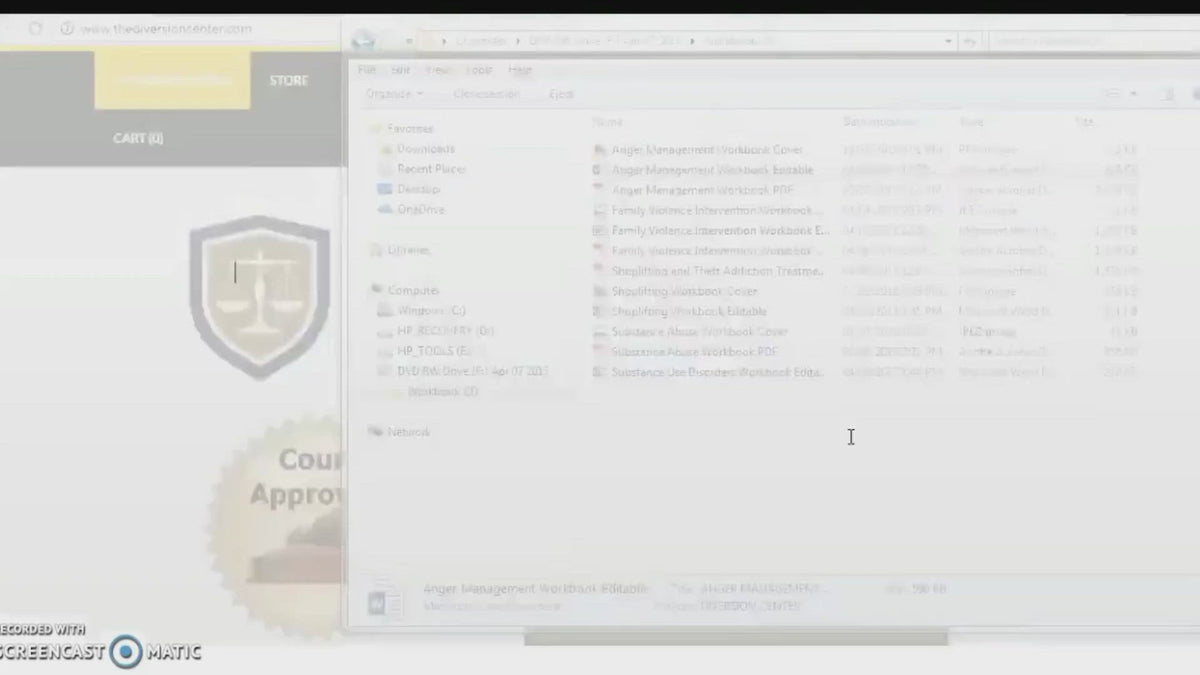Click the Explorer search box

pyautogui.click(x=1090, y=41)
